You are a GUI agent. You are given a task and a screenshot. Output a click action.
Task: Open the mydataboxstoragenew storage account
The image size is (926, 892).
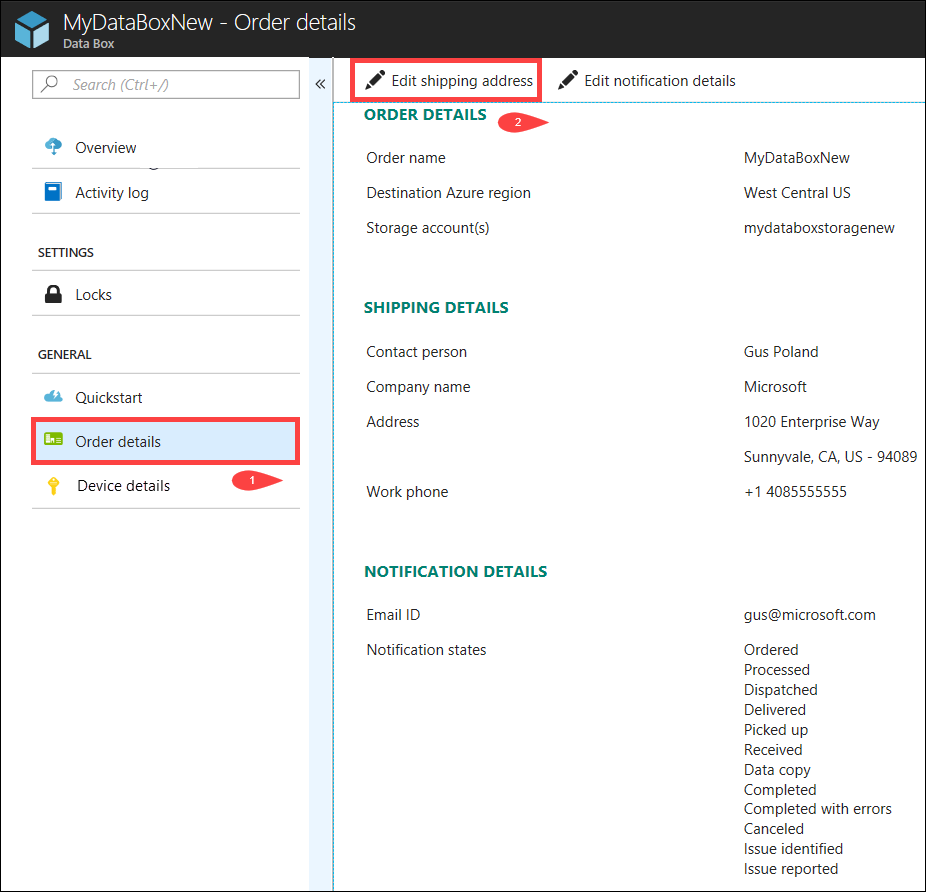pyautogui.click(x=819, y=227)
